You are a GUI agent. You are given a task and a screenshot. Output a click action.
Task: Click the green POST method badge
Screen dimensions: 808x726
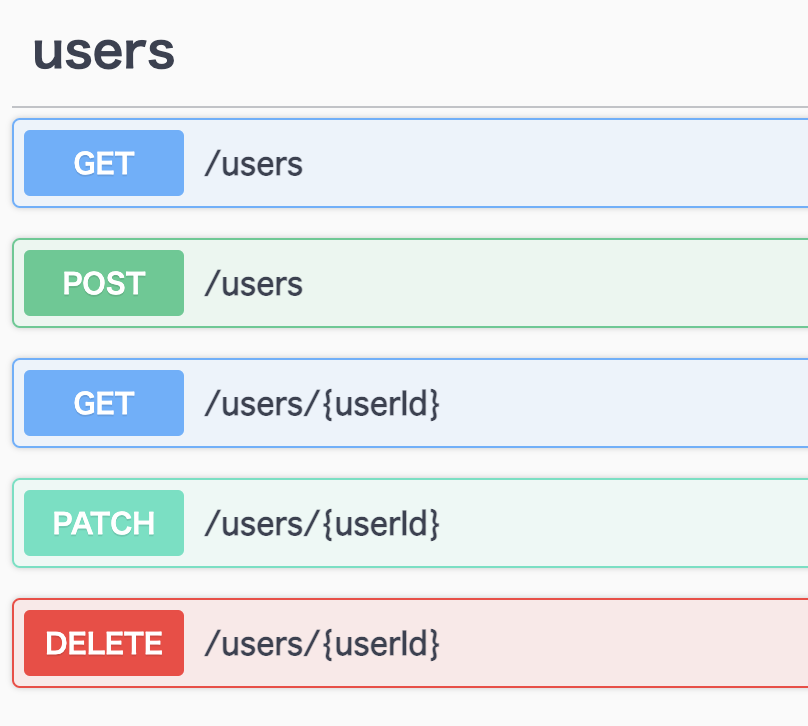tap(103, 283)
